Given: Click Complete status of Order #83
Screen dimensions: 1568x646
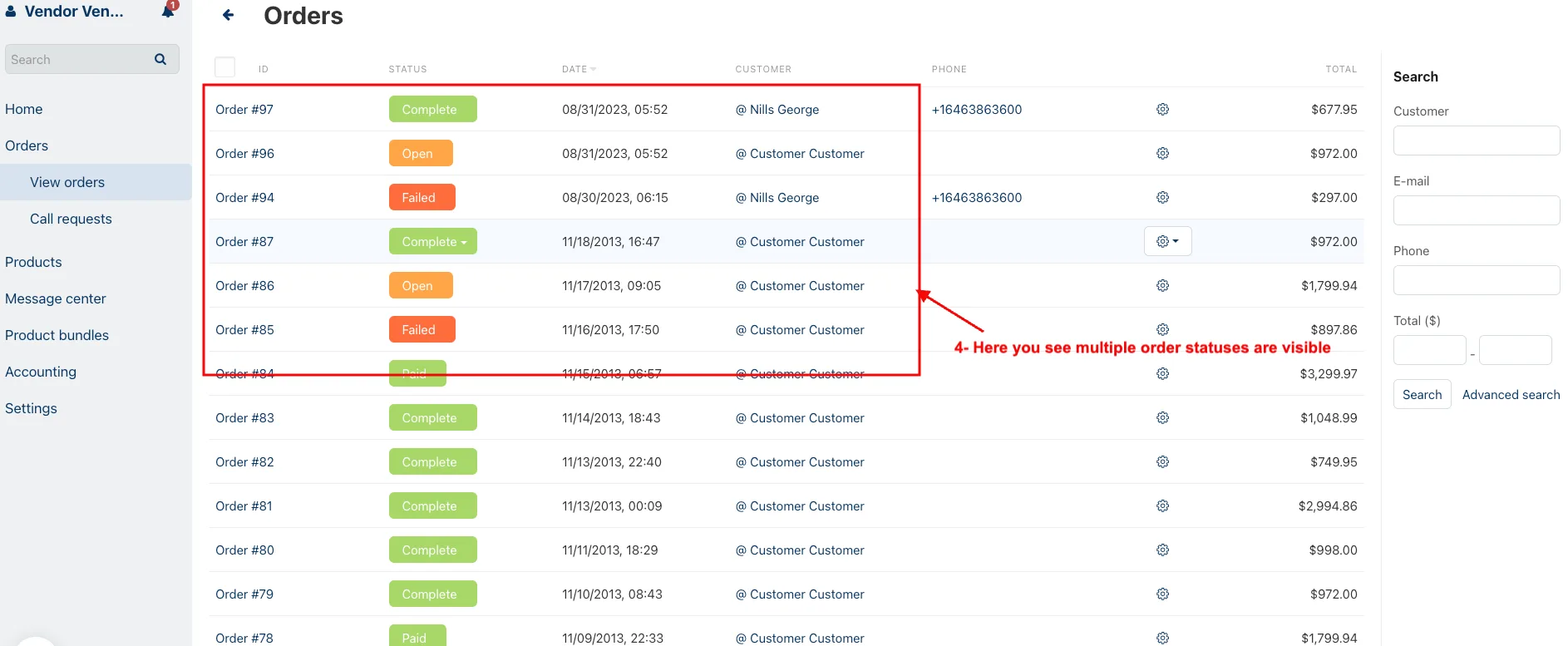Looking at the screenshot, I should [x=433, y=417].
